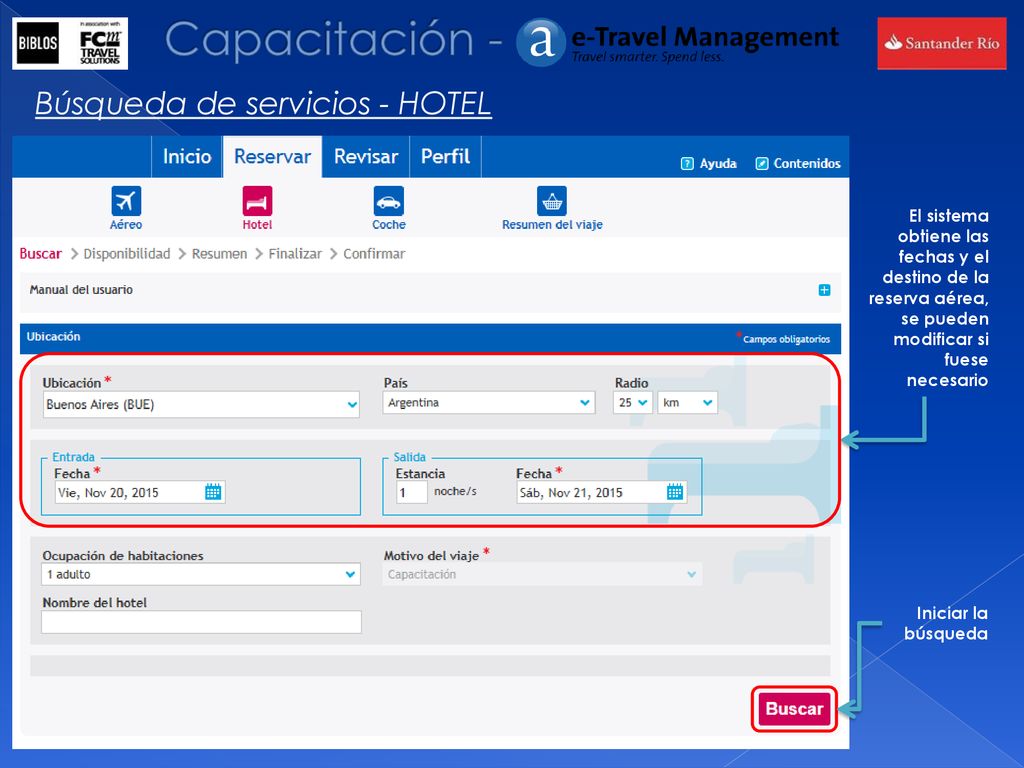Open the Salida date calendar icon

click(x=675, y=492)
